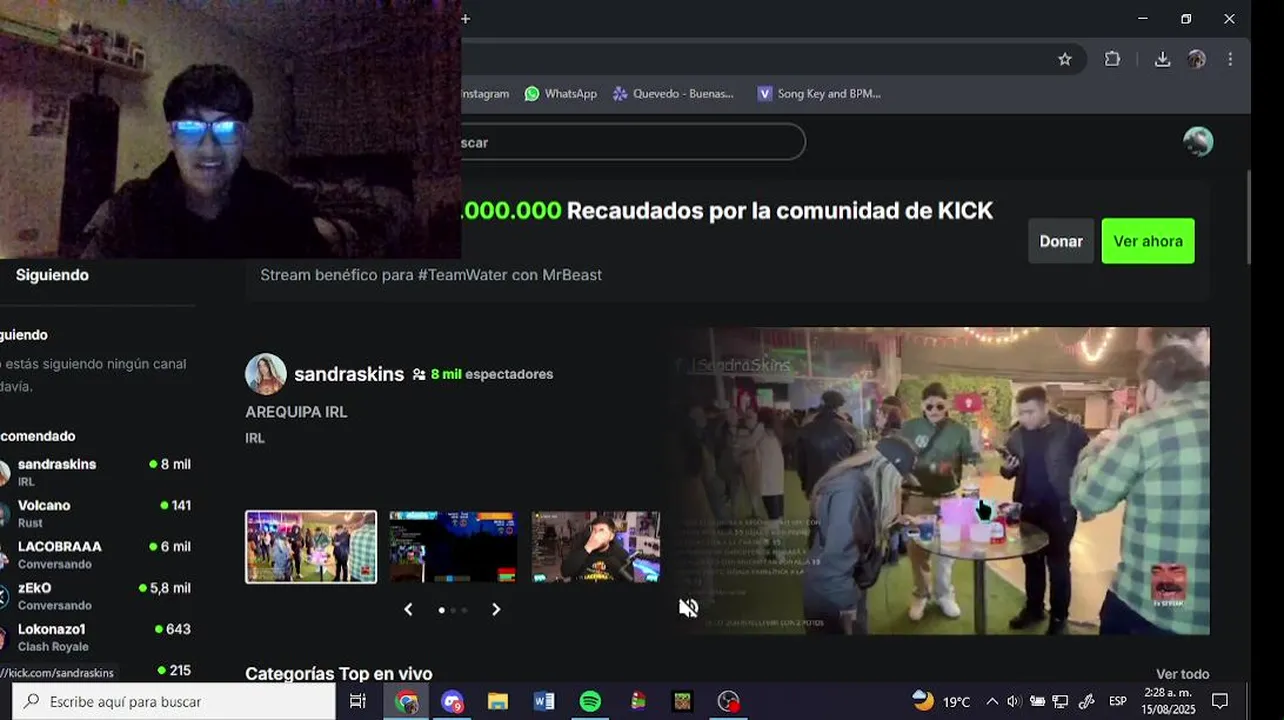Open the Chrome extensions puzzle icon

1112,59
